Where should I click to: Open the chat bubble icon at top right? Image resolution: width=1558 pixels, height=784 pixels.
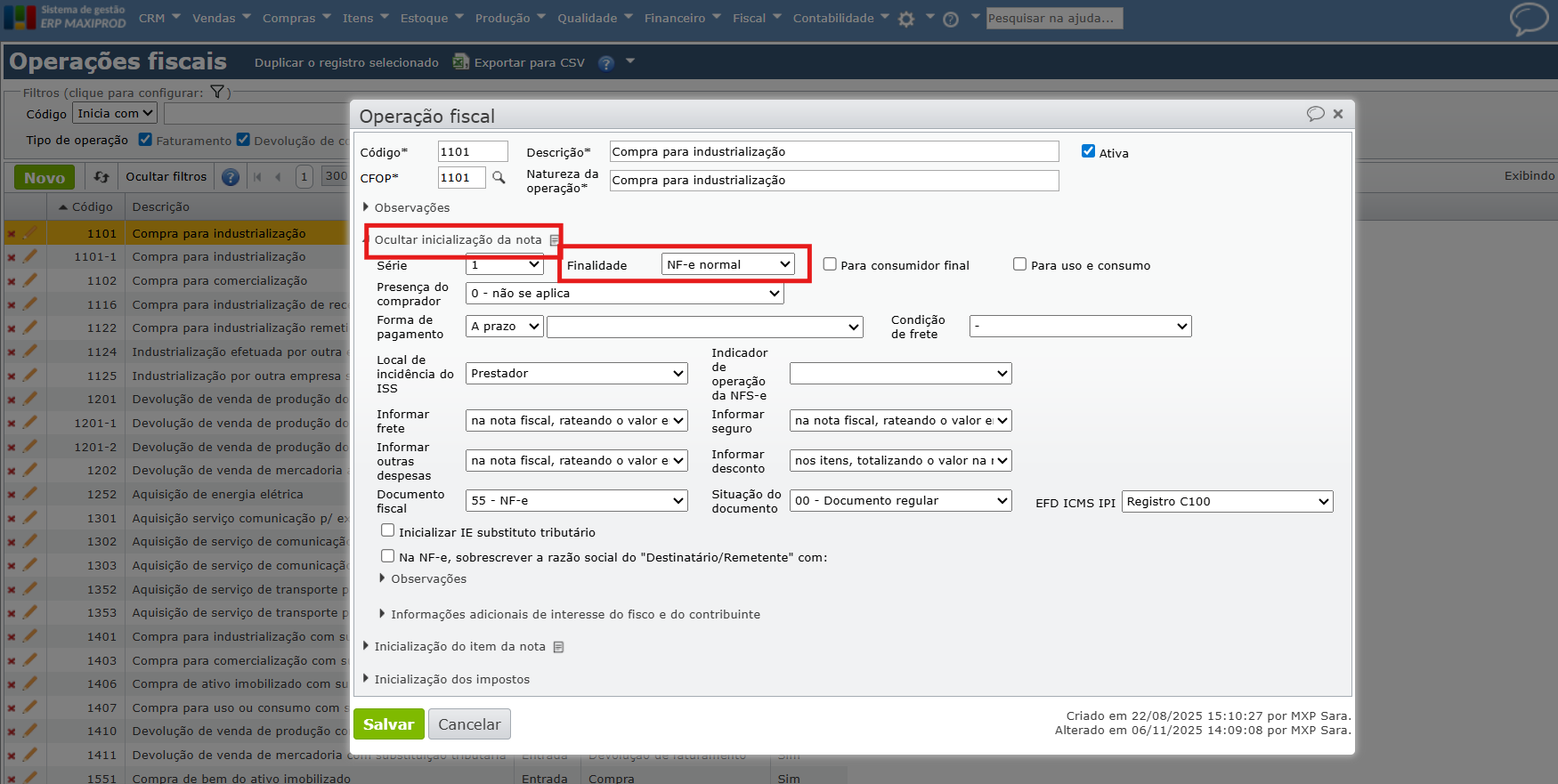(1529, 19)
